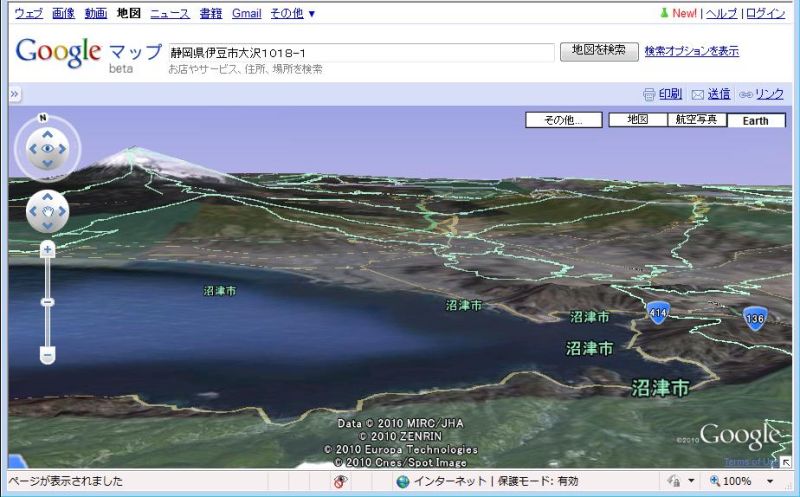The image size is (800, 497).
Task: Click the 印刷 print link
Action: (x=670, y=94)
